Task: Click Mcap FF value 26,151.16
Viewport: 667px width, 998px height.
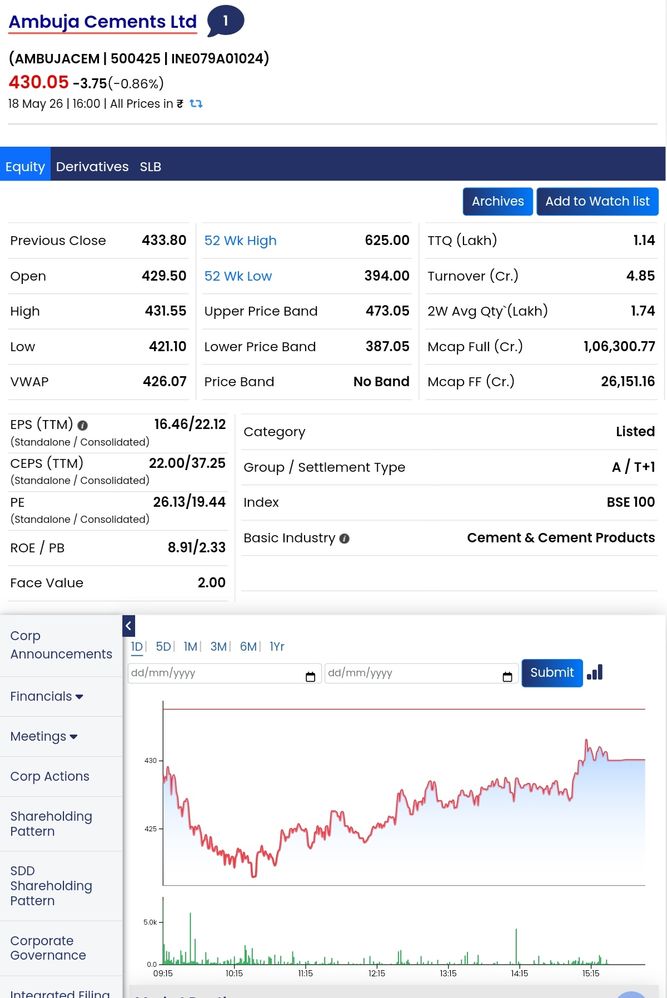Action: point(628,382)
